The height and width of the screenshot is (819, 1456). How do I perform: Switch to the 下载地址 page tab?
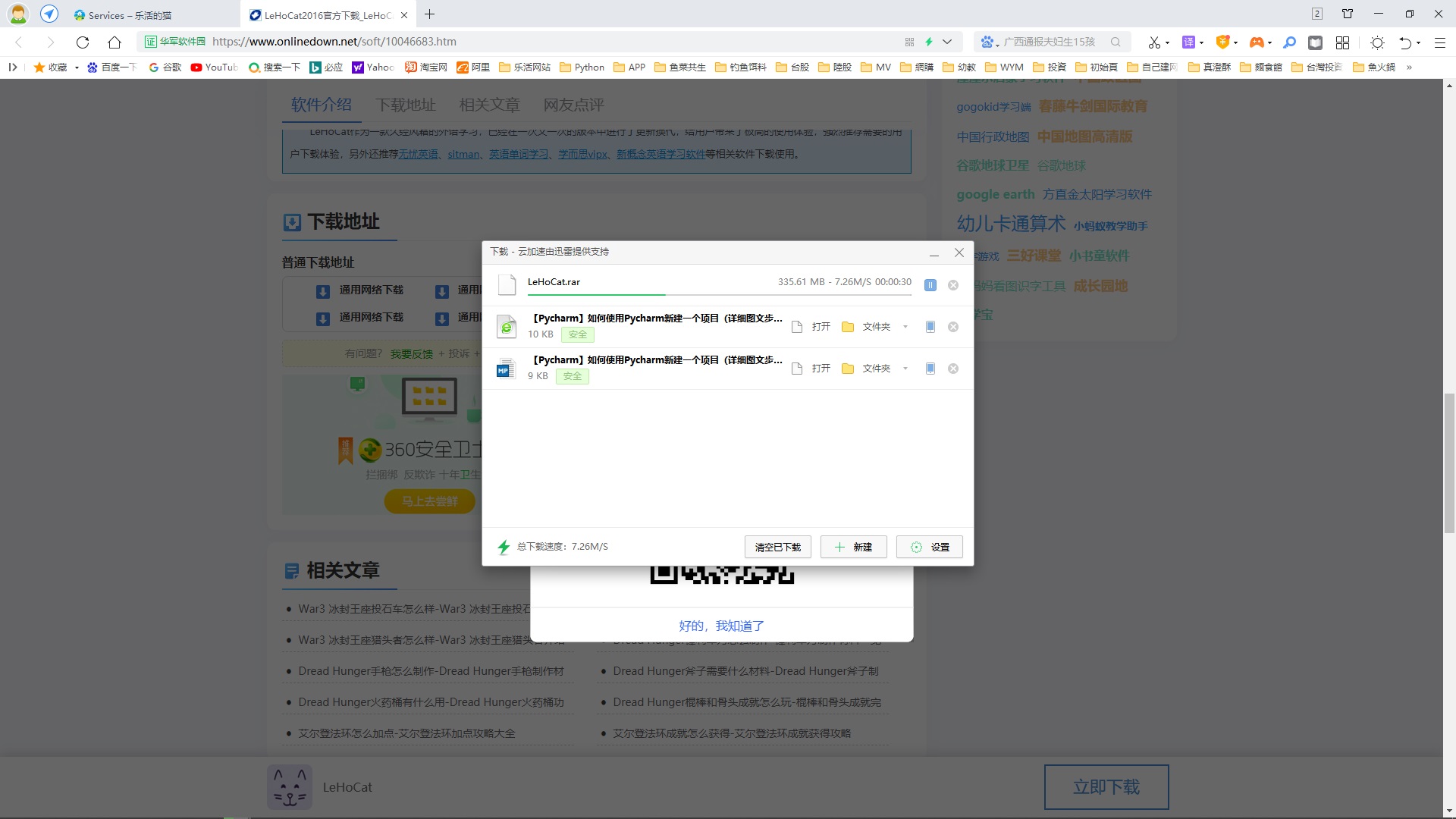pos(406,105)
